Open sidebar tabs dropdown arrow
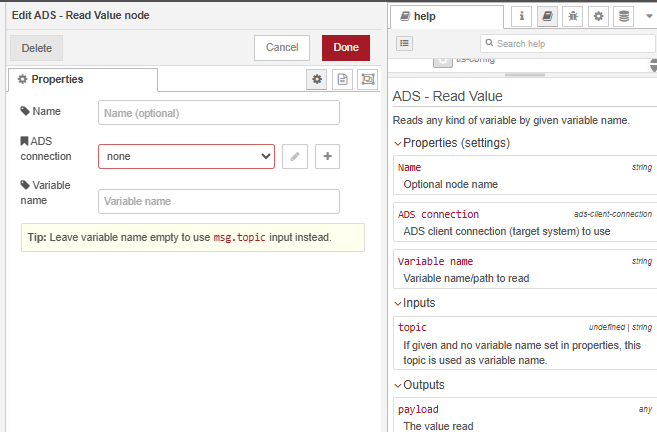 pos(649,16)
